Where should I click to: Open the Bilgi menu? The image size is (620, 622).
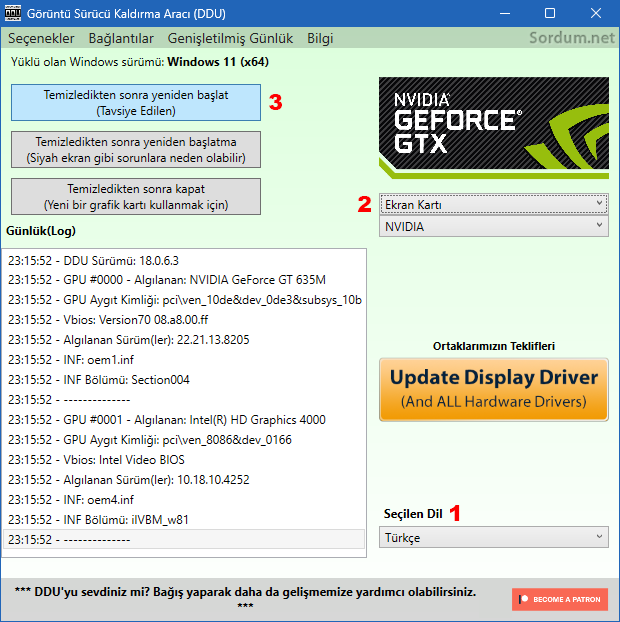(320, 38)
